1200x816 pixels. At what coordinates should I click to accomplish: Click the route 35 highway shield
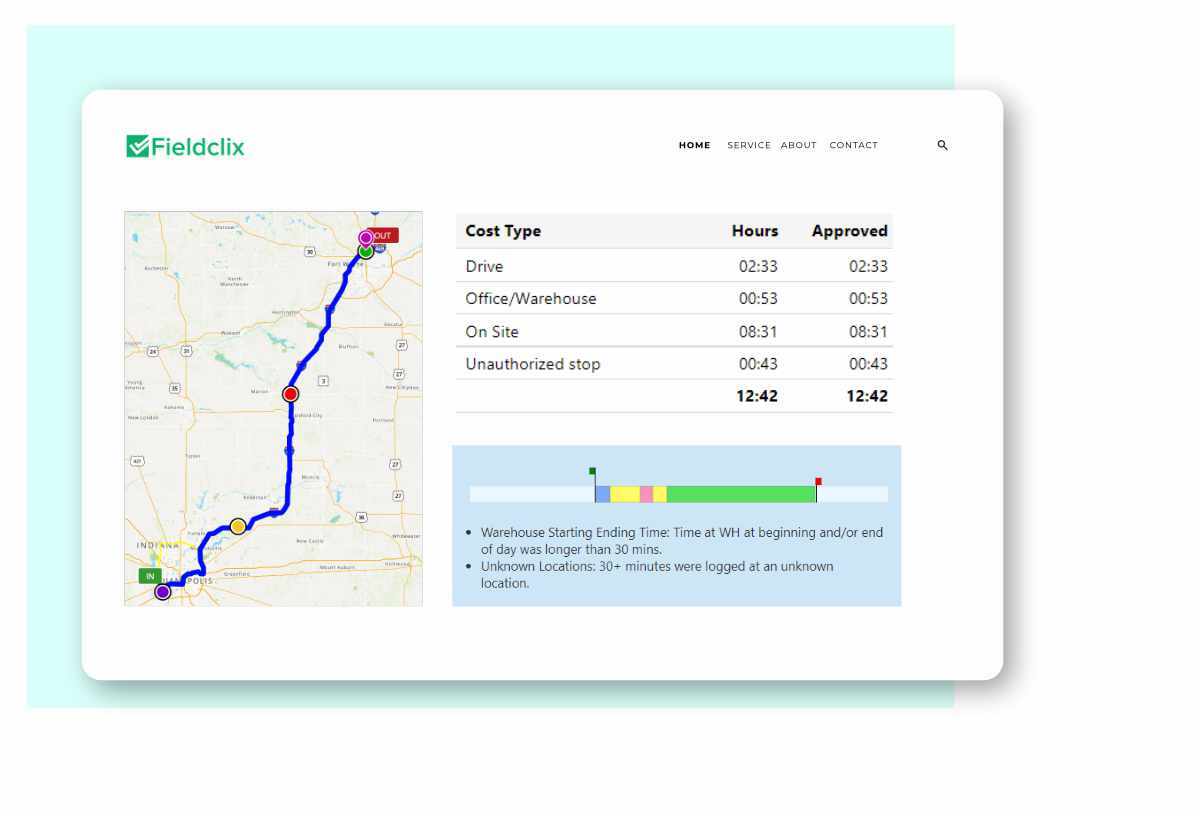pos(174,388)
